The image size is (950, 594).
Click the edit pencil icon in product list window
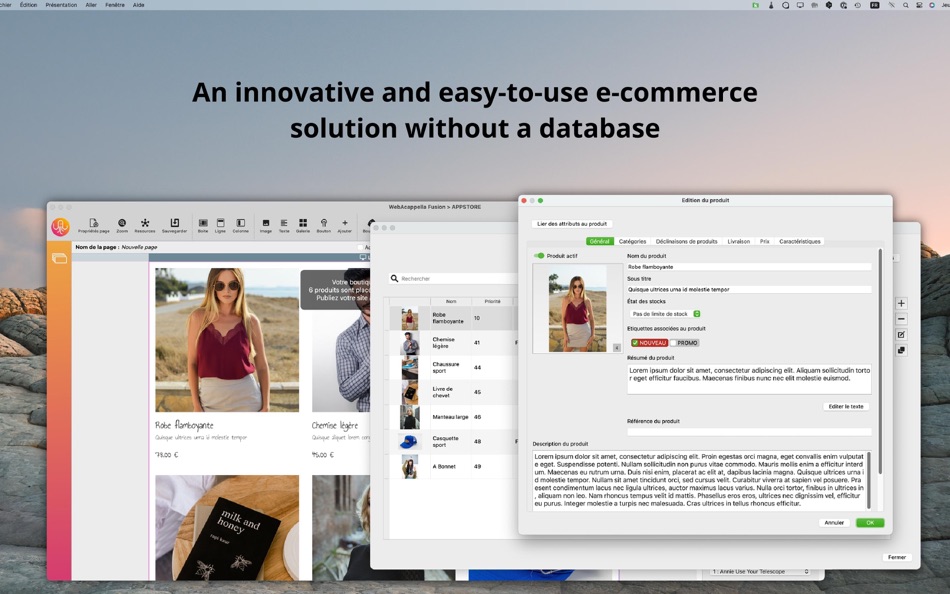tap(901, 335)
